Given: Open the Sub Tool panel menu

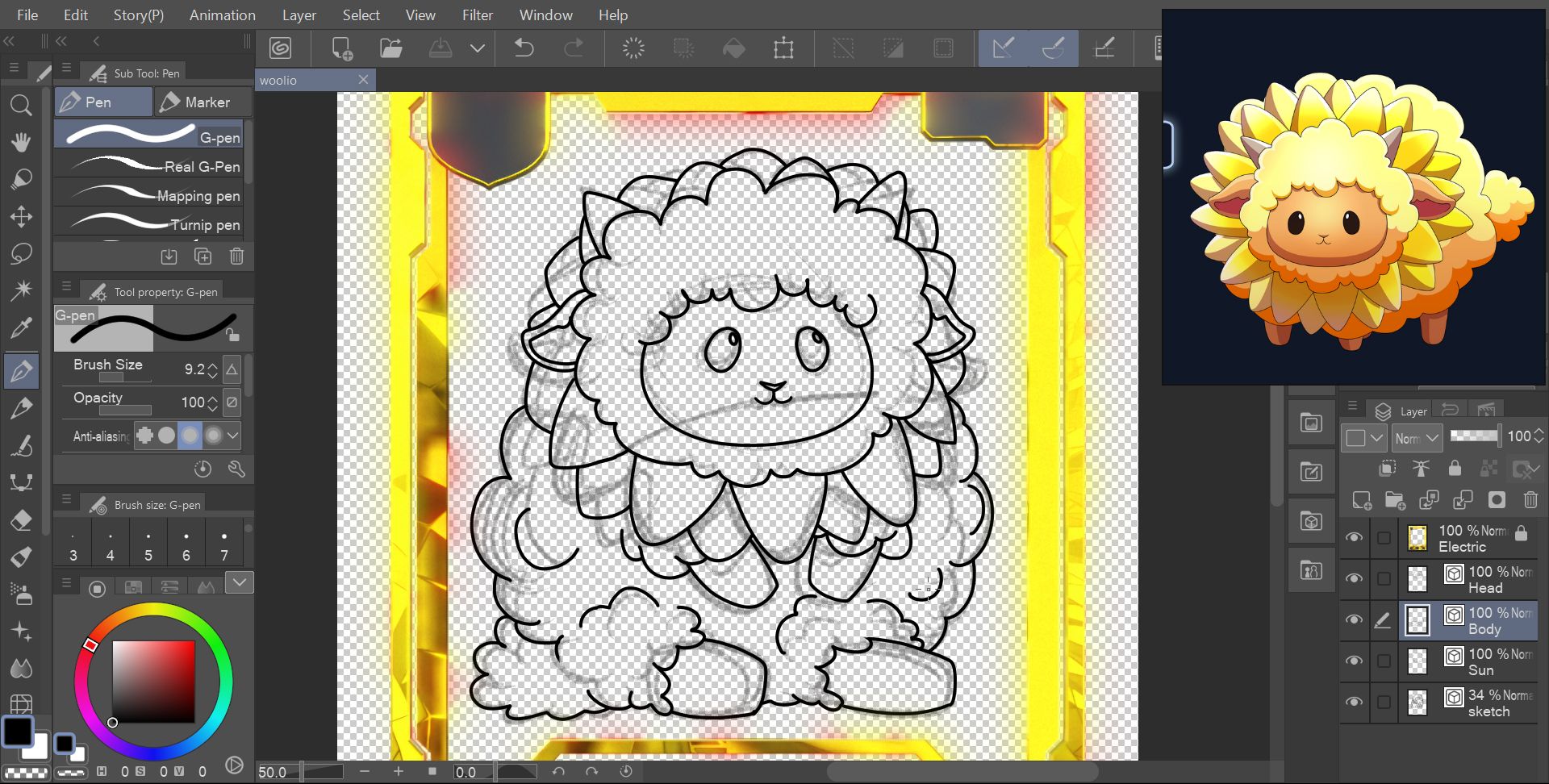Looking at the screenshot, I should 67,68.
